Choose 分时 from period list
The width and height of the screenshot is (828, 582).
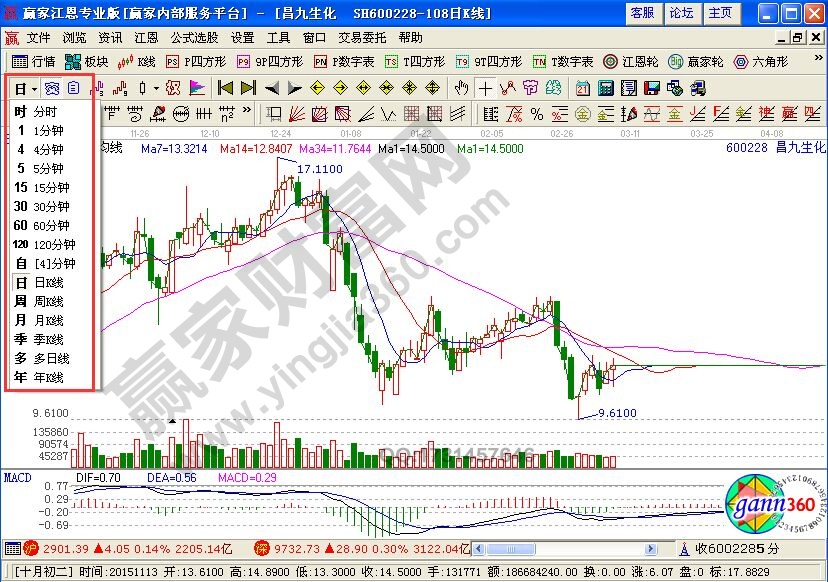tap(37, 112)
